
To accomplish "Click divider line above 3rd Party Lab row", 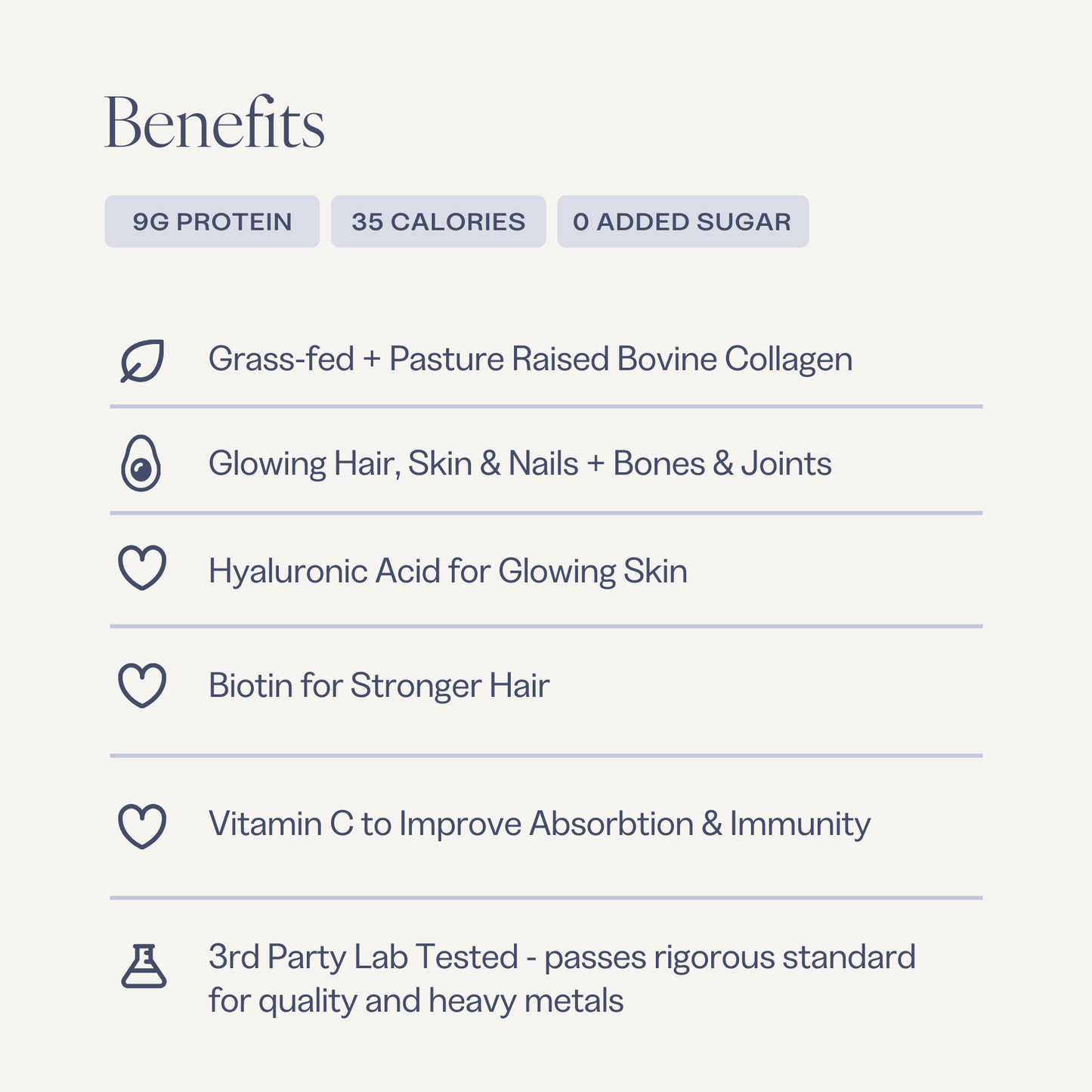I will [x=546, y=898].
